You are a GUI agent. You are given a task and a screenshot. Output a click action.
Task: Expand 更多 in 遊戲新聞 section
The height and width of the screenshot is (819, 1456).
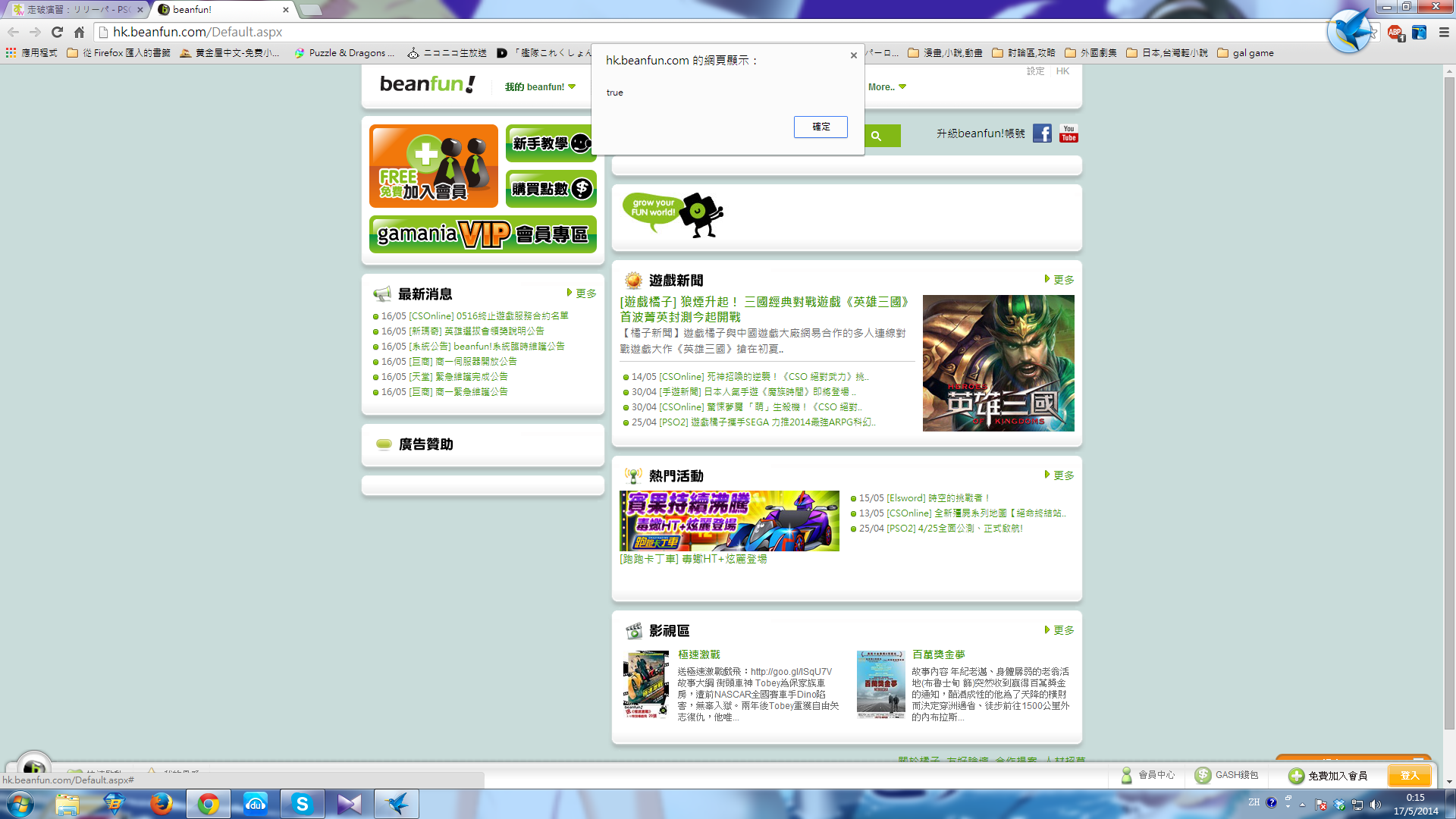(1059, 280)
